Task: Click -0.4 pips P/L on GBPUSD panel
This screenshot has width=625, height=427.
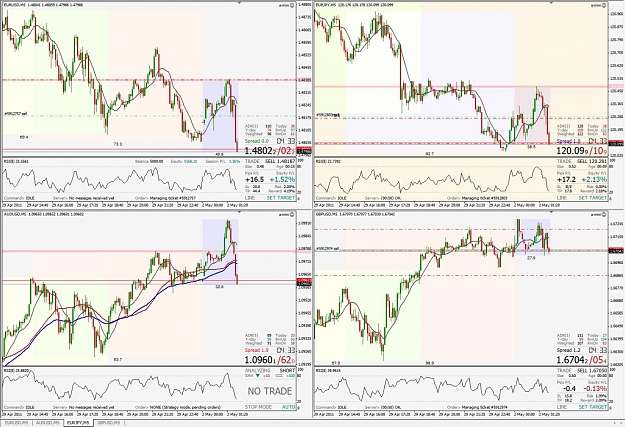Action: (x=570, y=389)
